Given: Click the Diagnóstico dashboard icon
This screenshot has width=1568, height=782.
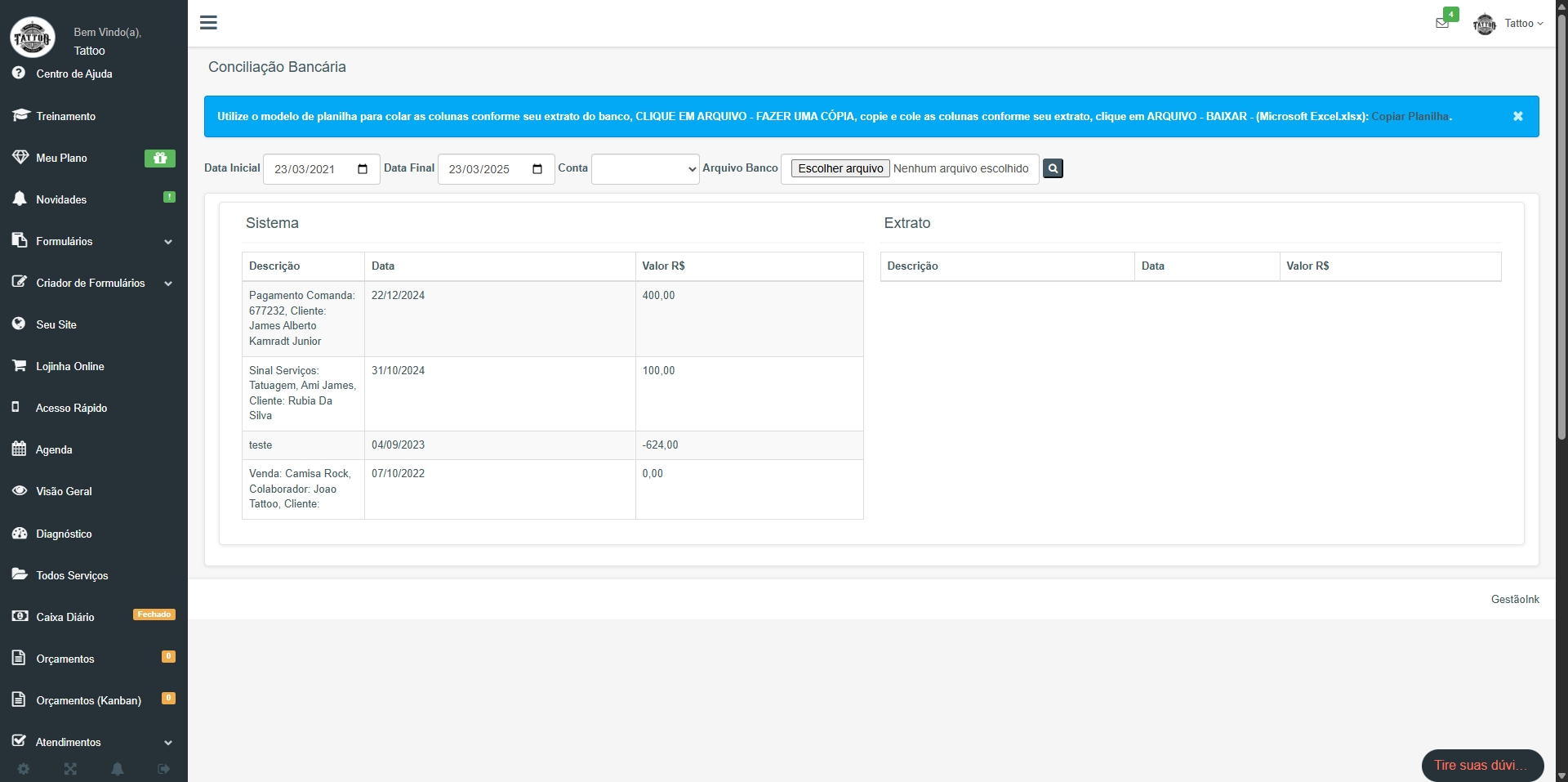Looking at the screenshot, I should 20,533.
